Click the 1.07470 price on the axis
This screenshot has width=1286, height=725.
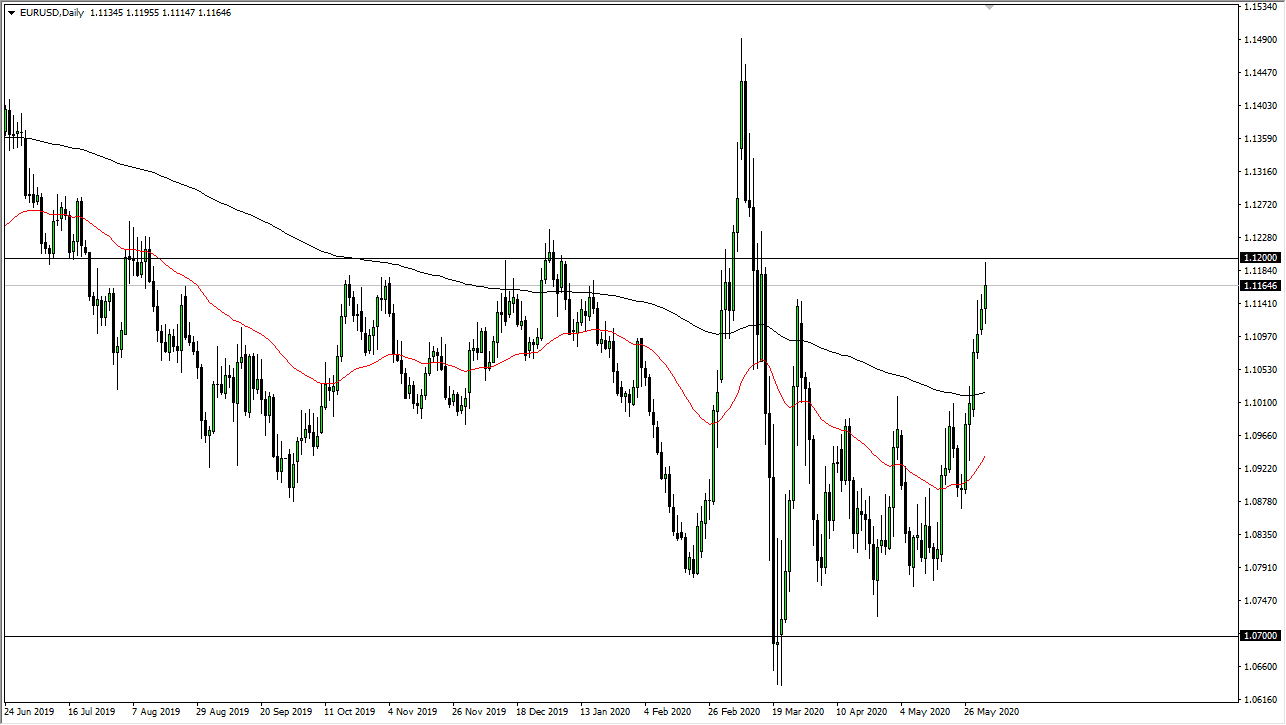coord(1260,601)
